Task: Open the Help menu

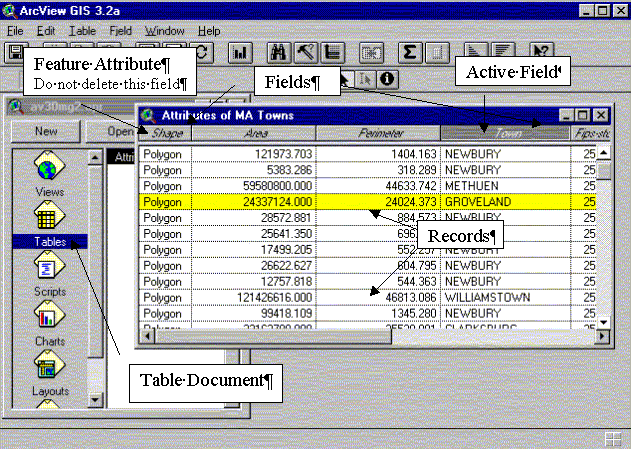Action: (209, 31)
